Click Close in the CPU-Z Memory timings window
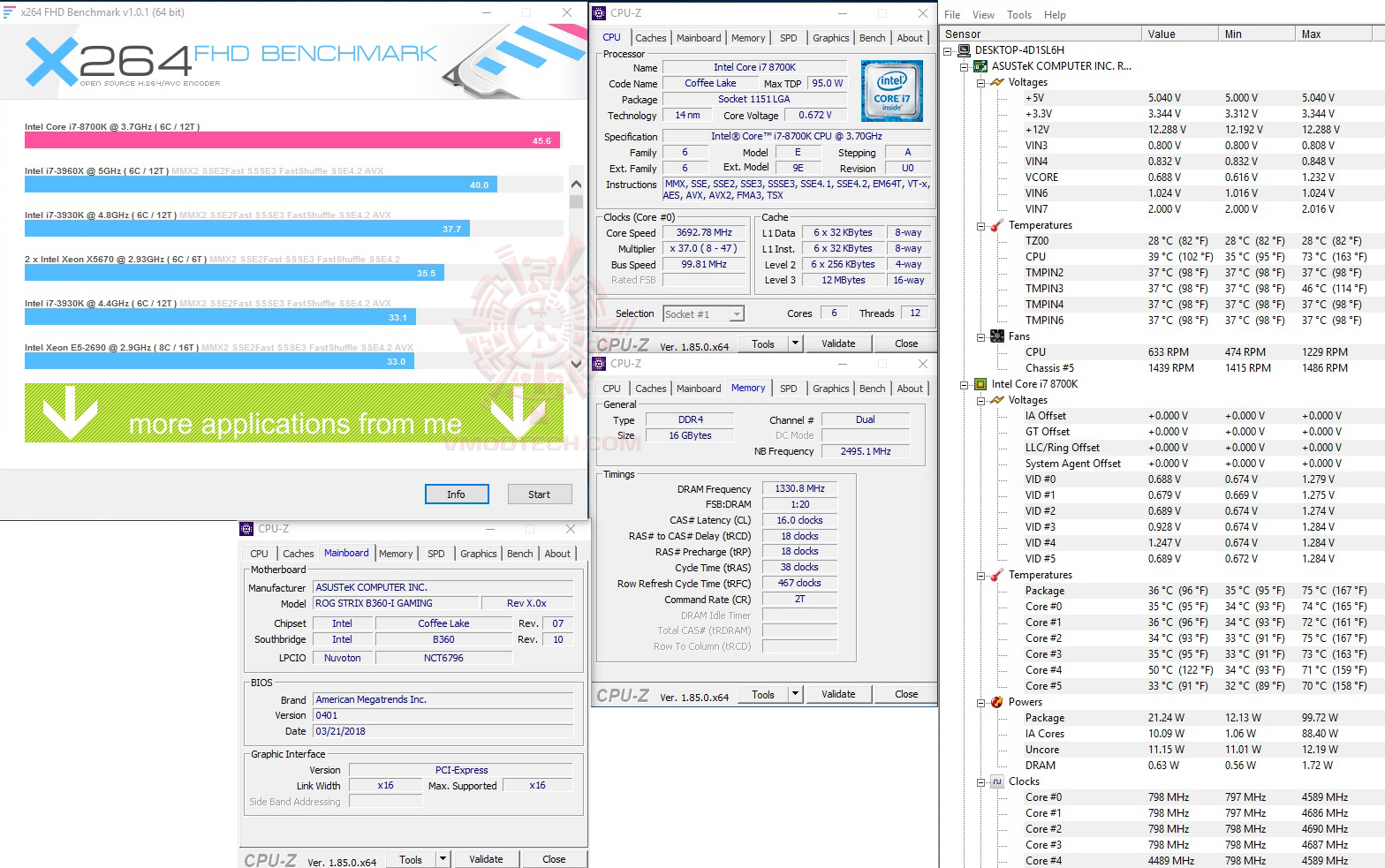1385x868 pixels. click(x=906, y=694)
